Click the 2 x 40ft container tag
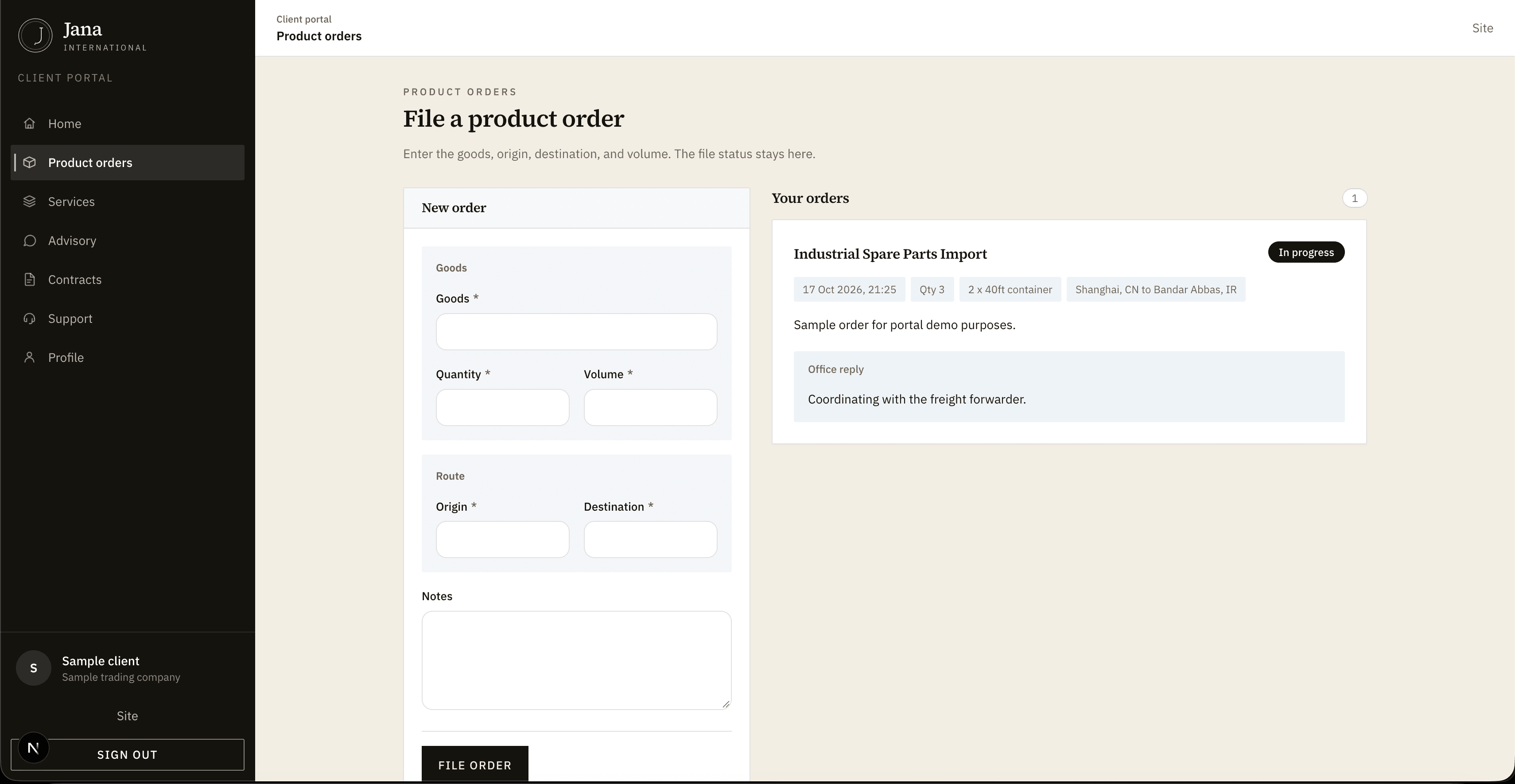Image resolution: width=1515 pixels, height=784 pixels. click(1010, 289)
